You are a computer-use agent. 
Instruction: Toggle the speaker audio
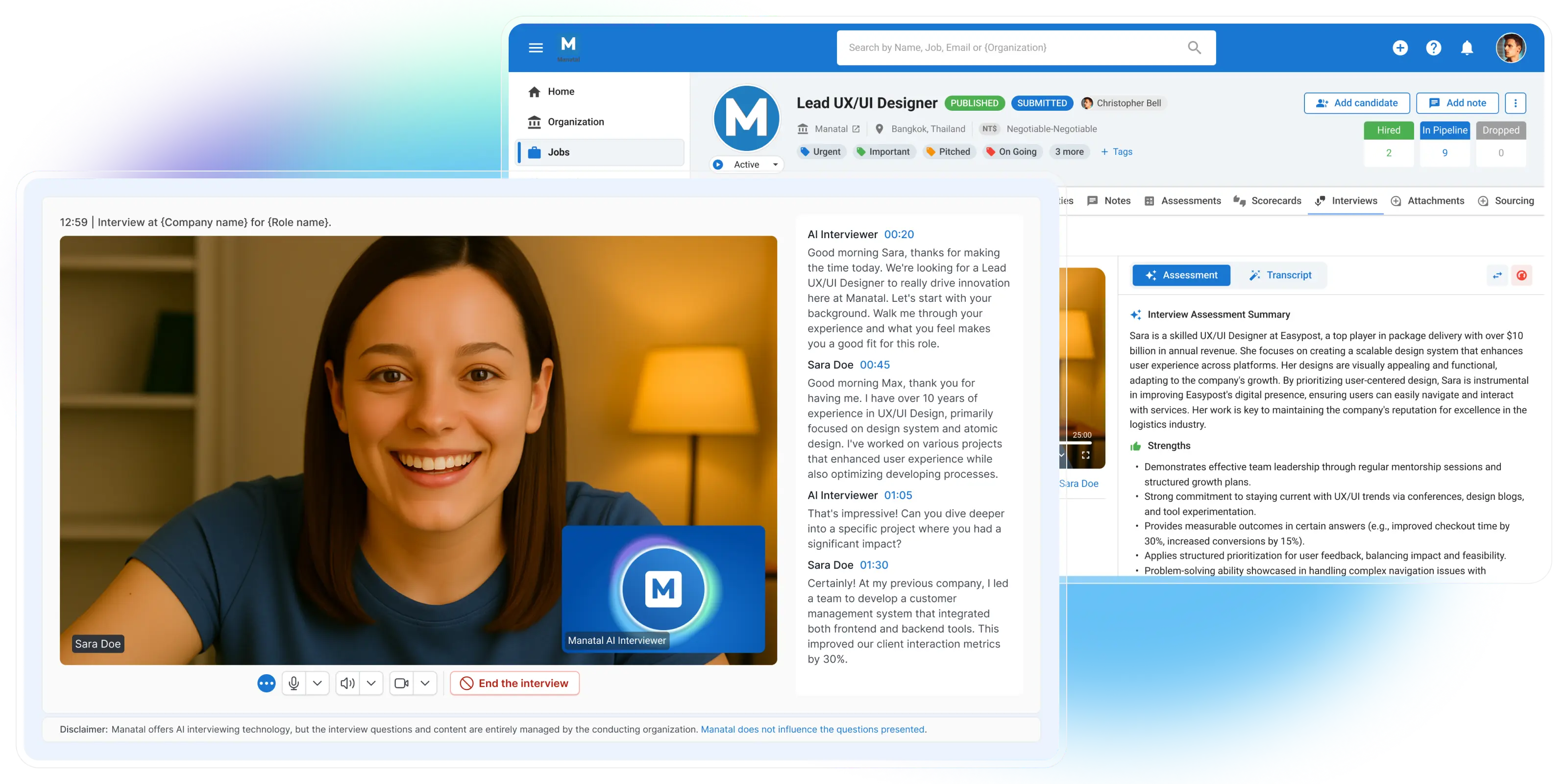click(347, 683)
